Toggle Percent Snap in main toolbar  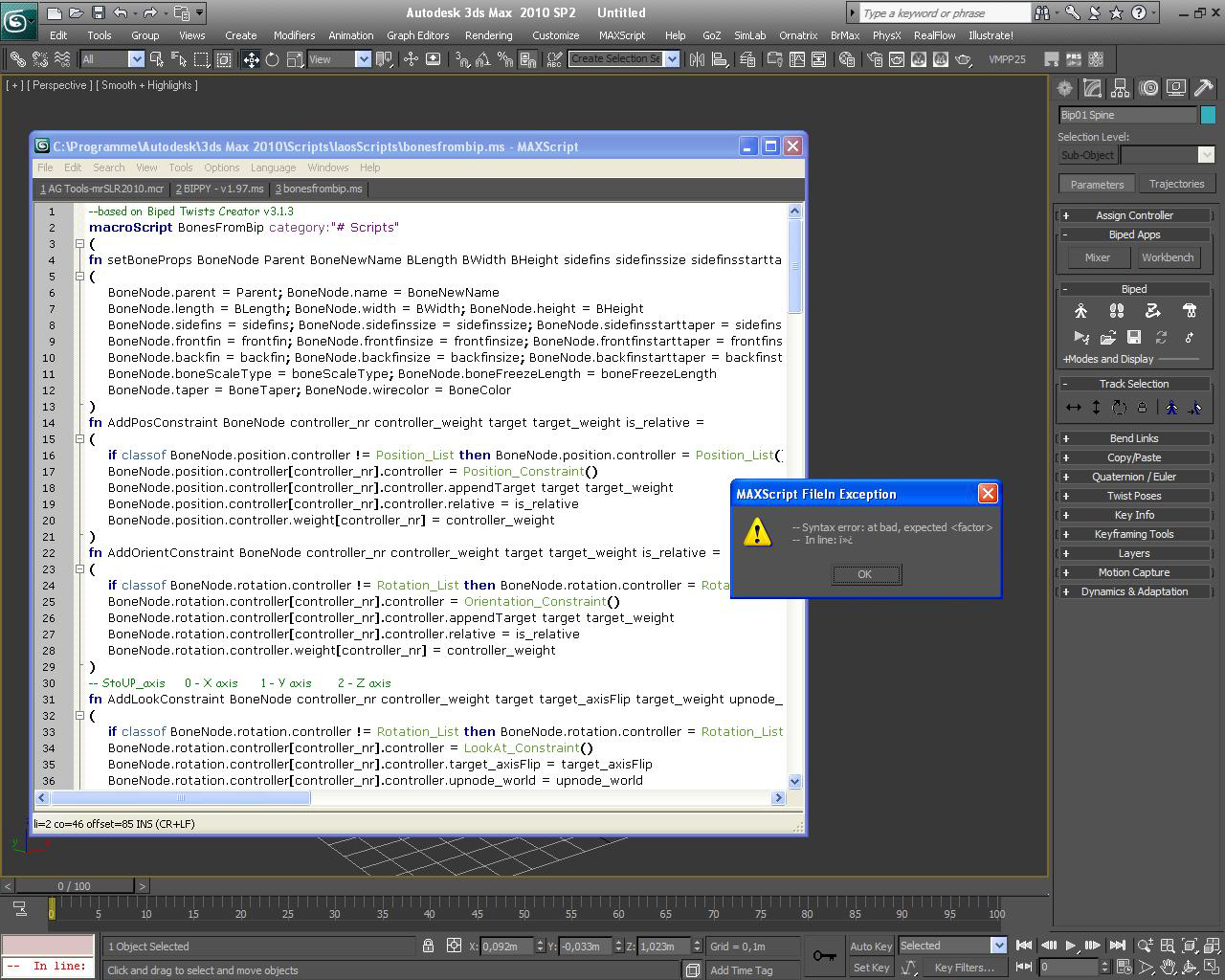coord(506,59)
